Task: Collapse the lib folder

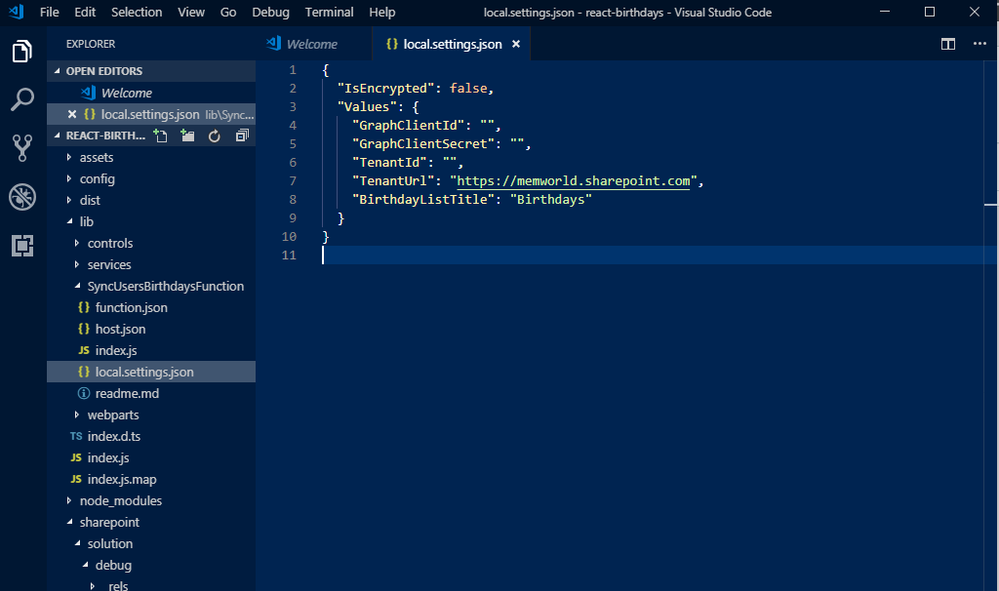Action: coord(152,222)
